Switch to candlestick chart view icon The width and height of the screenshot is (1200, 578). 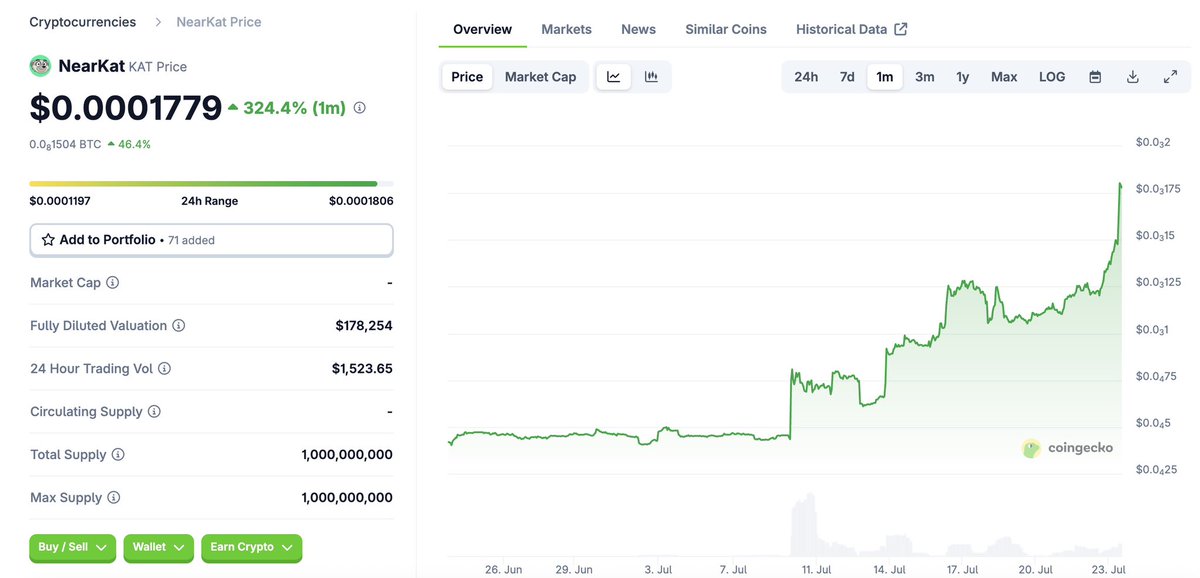tap(651, 77)
